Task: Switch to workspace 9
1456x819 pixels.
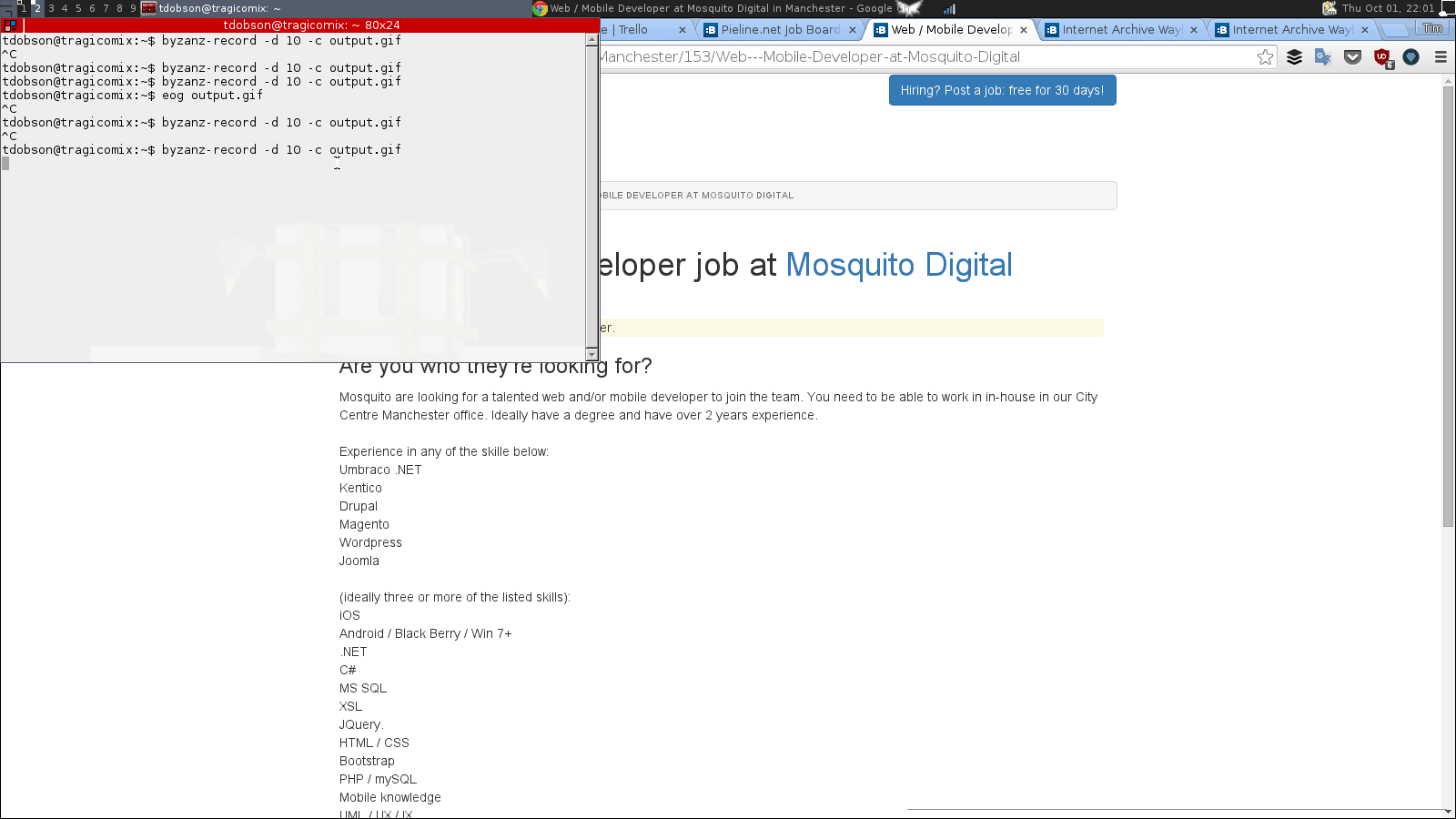Action: point(133,8)
